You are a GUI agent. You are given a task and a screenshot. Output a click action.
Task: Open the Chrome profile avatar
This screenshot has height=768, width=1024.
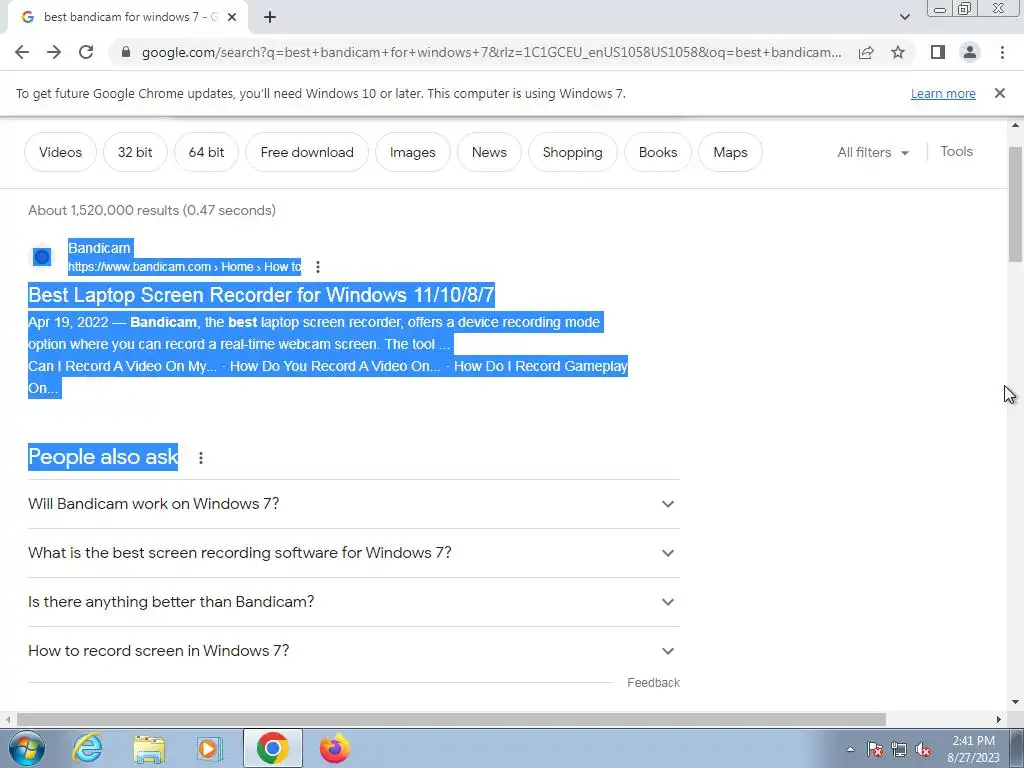click(970, 52)
